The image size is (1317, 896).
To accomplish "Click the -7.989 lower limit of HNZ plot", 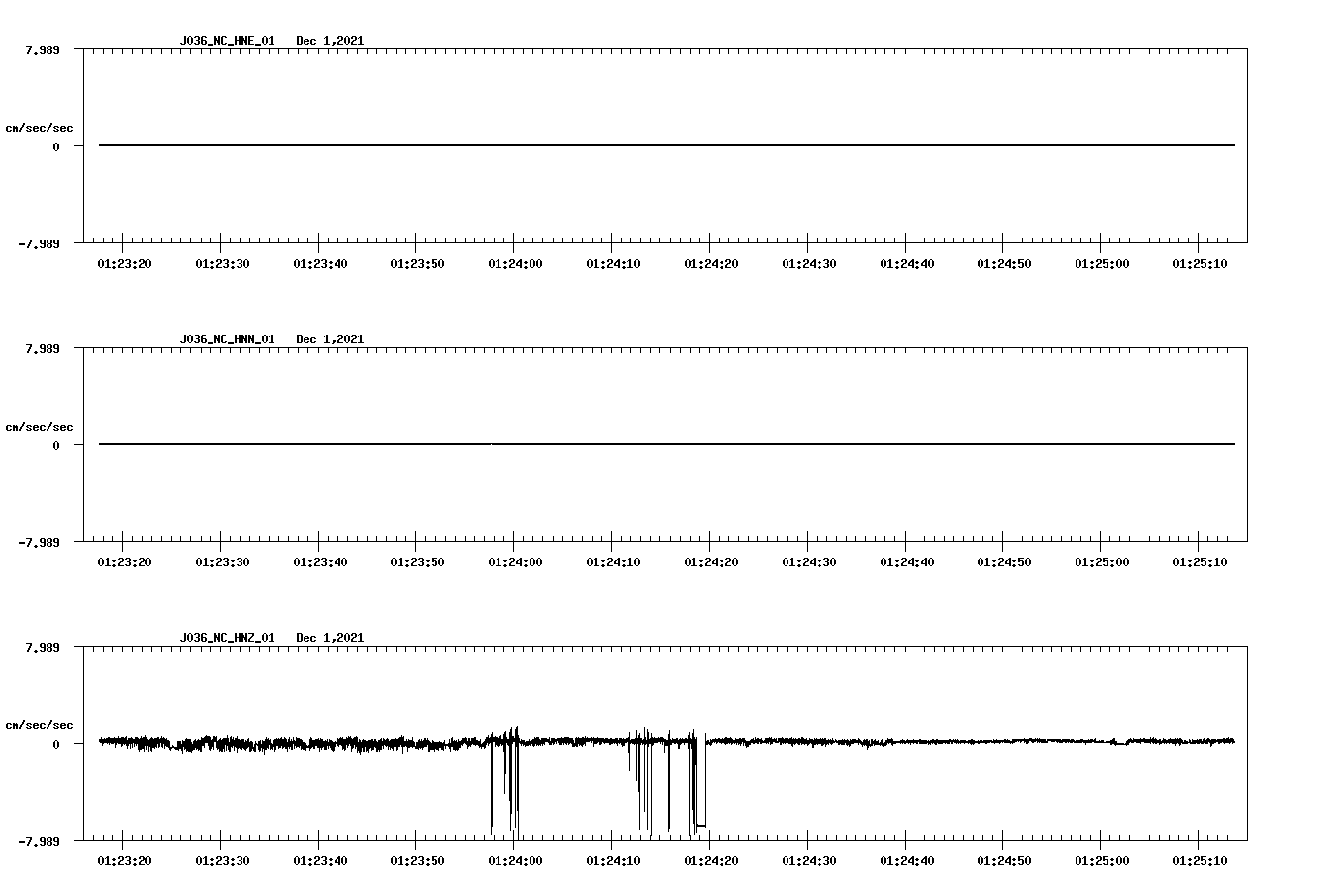I will tap(39, 841).
